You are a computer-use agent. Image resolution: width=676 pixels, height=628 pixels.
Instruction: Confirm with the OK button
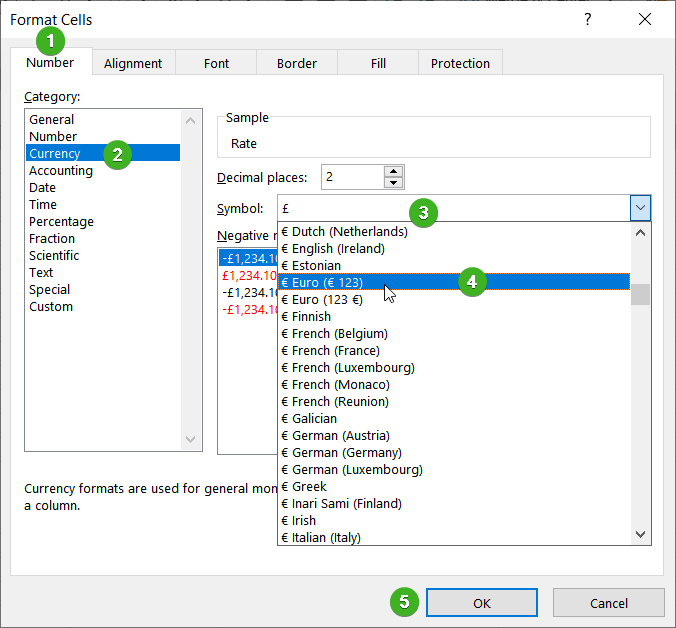click(482, 603)
